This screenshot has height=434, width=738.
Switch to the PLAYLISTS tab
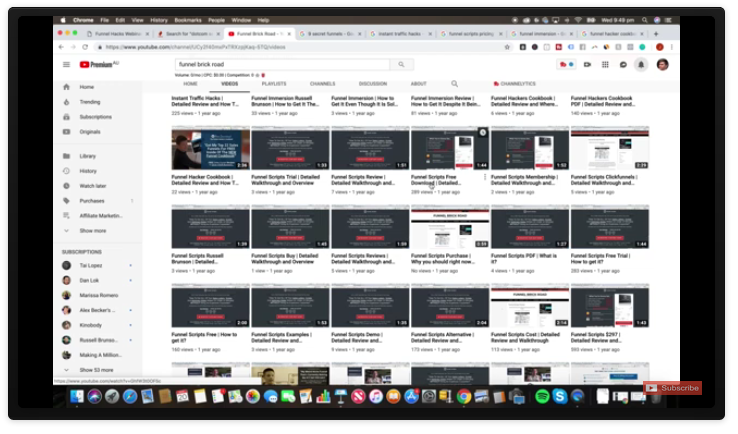click(274, 84)
